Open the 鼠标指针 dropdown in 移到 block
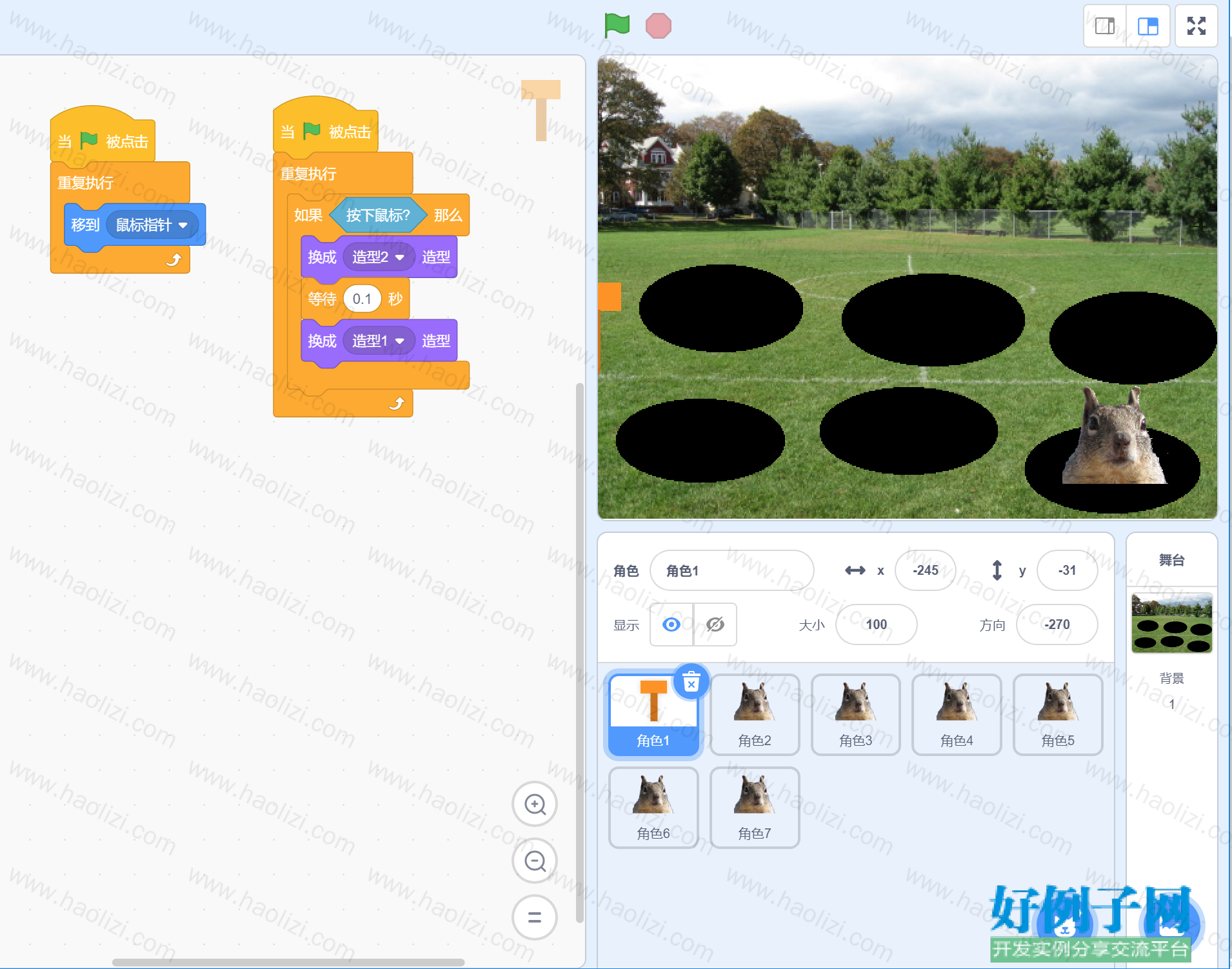The height and width of the screenshot is (969, 1232). 152,225
